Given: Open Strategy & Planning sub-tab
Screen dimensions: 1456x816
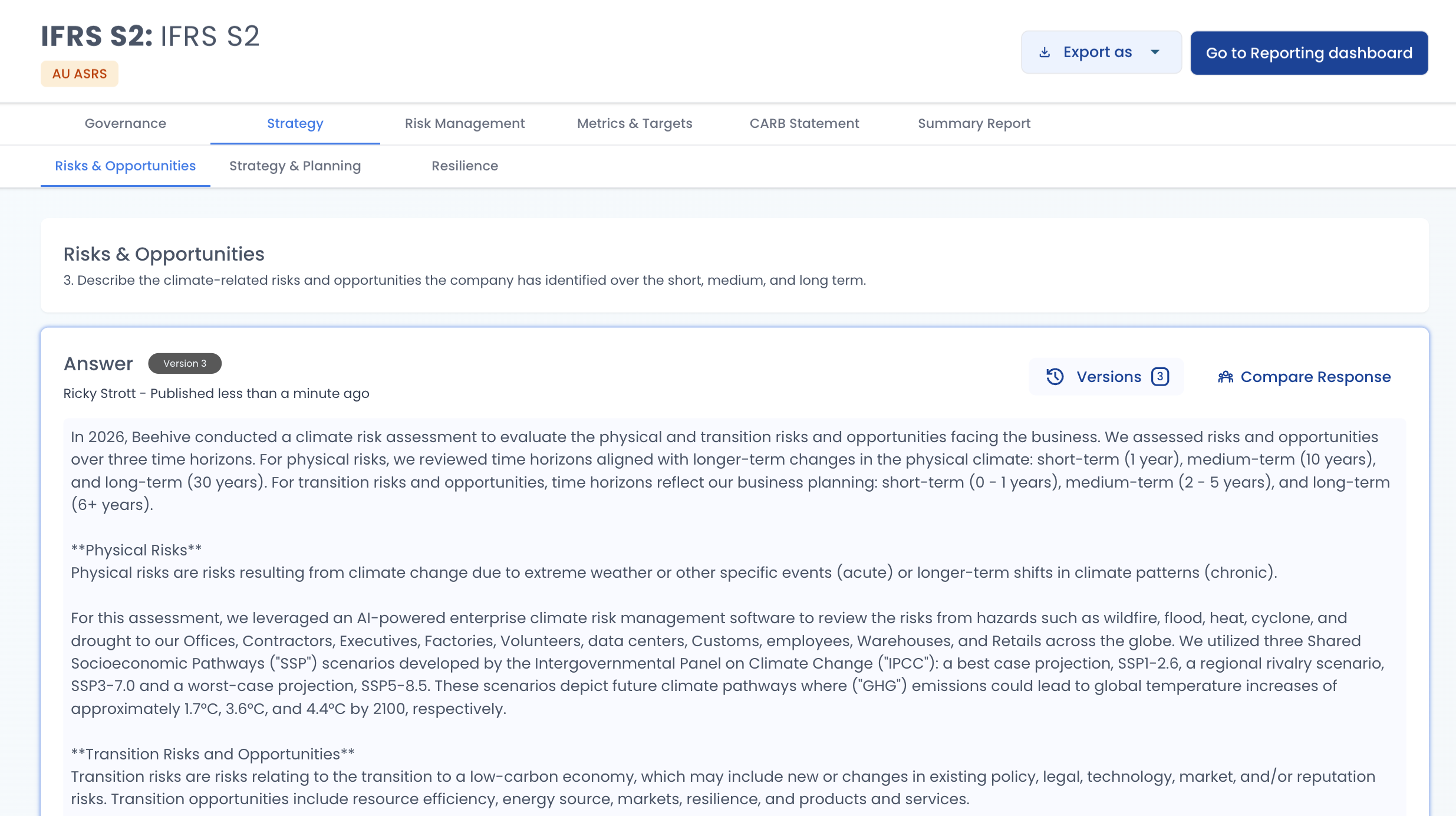Looking at the screenshot, I should click(295, 166).
